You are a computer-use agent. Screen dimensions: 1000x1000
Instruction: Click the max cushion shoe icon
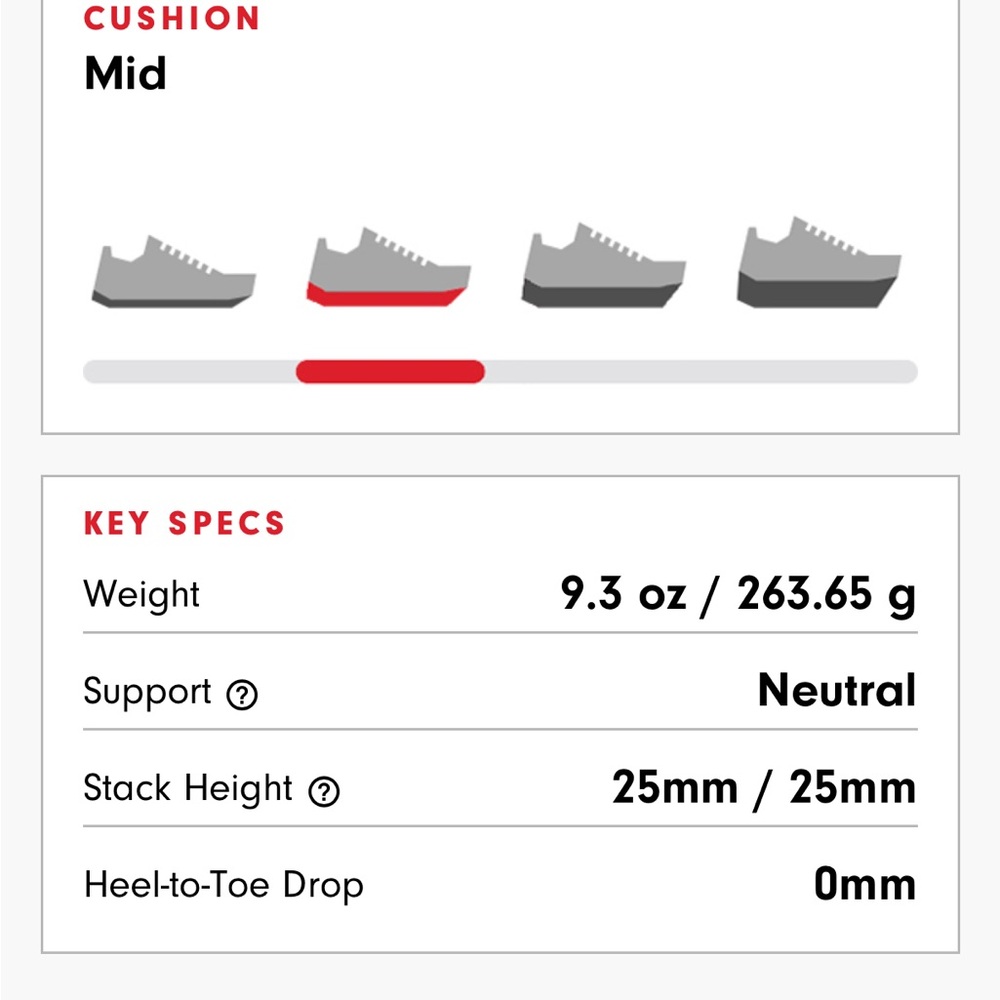click(x=819, y=262)
